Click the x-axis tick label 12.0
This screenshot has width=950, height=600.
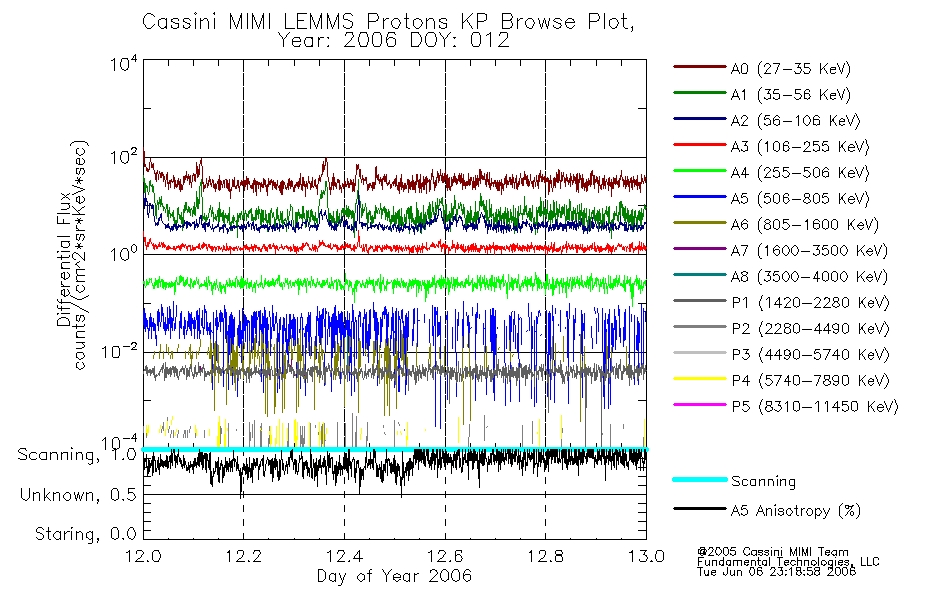tap(143, 556)
